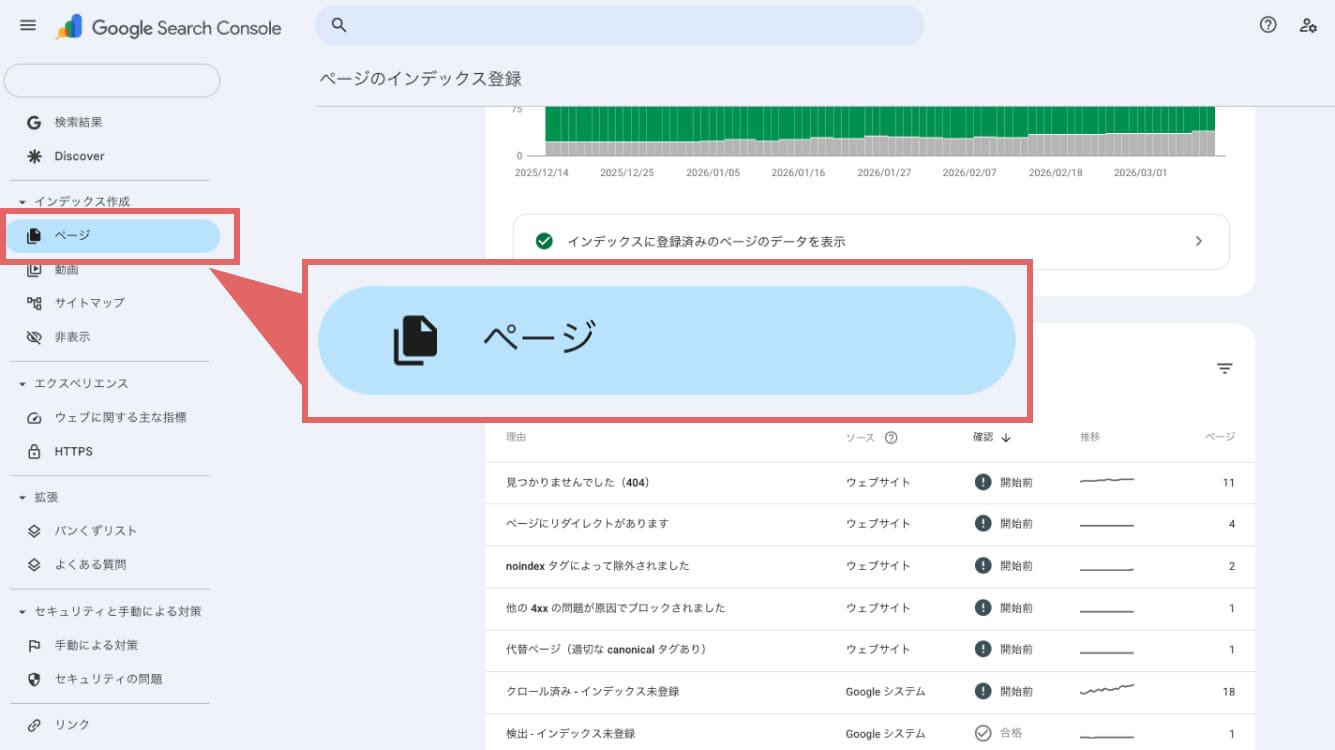Click the HTTPS lock icon

point(36,451)
